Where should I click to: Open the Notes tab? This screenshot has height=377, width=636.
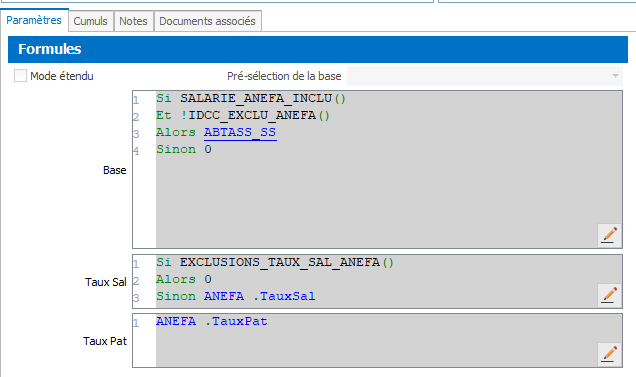pos(133,21)
